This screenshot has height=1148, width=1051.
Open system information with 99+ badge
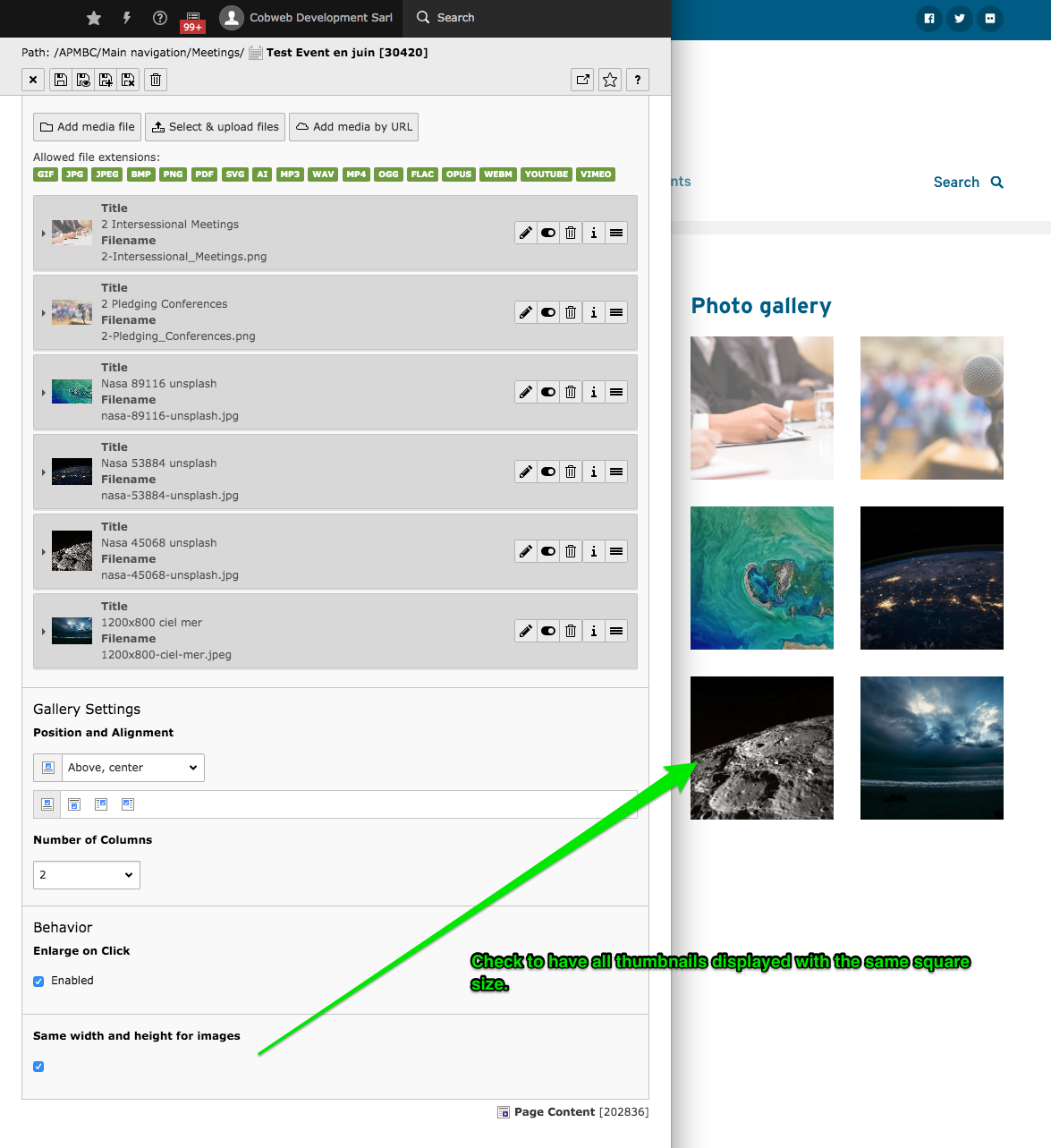193,20
